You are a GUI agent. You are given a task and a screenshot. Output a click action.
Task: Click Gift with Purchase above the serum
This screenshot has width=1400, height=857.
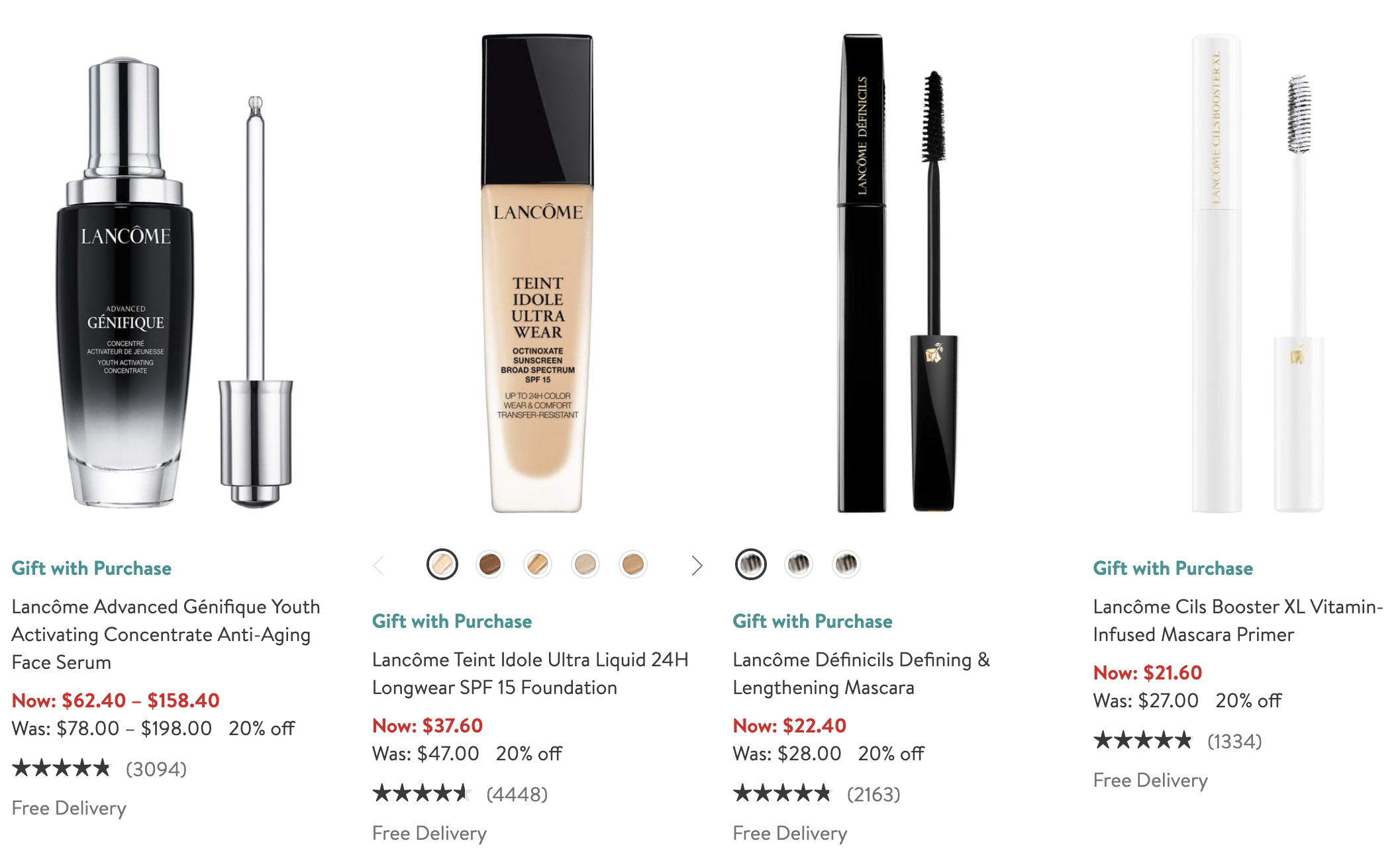click(x=91, y=568)
